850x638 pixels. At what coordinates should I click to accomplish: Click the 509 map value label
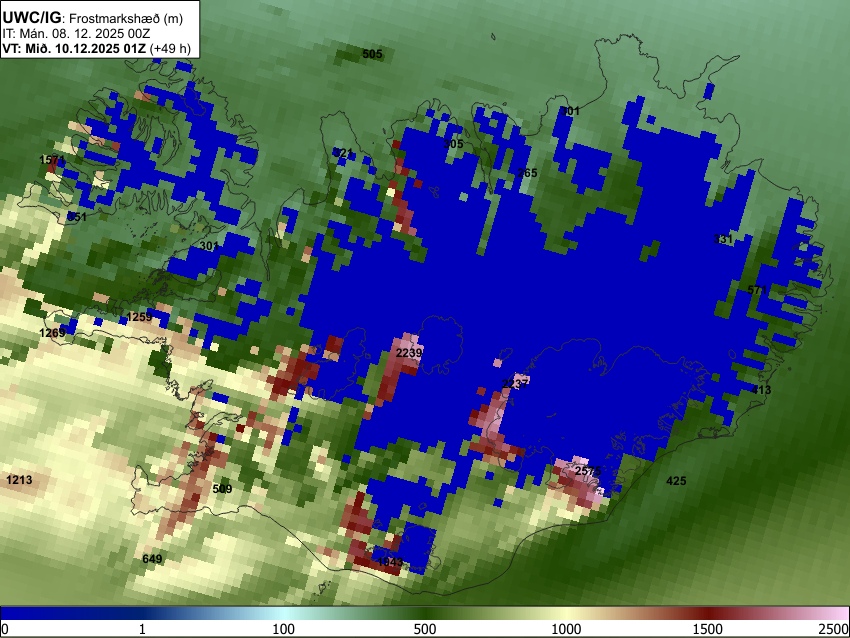tap(222, 489)
